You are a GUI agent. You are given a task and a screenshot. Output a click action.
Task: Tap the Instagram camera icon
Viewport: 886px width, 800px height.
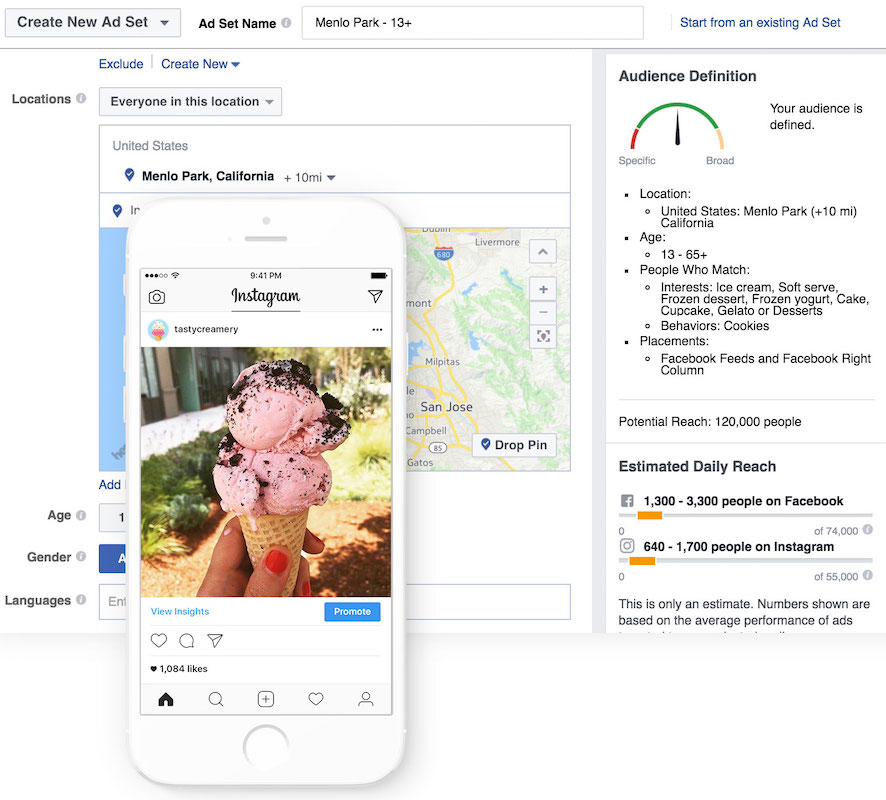(x=157, y=297)
